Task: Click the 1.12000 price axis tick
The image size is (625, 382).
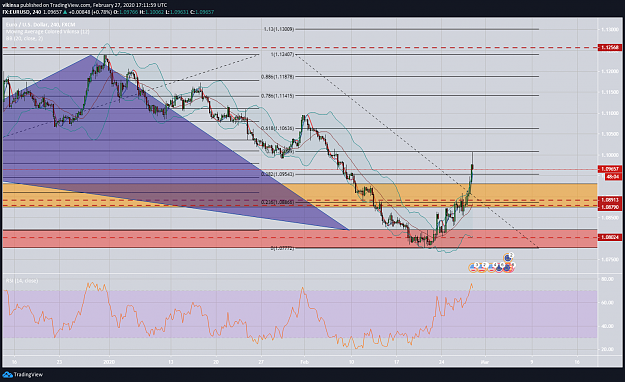Action: (x=610, y=71)
